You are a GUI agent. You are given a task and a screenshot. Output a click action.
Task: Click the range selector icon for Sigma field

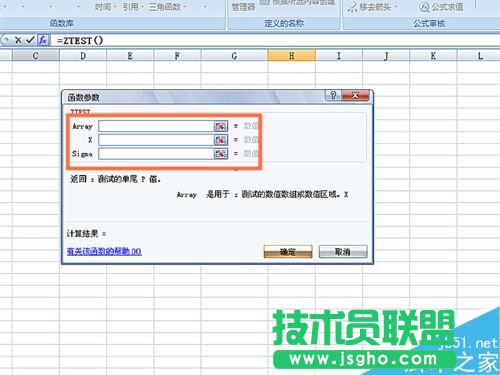[x=220, y=154]
